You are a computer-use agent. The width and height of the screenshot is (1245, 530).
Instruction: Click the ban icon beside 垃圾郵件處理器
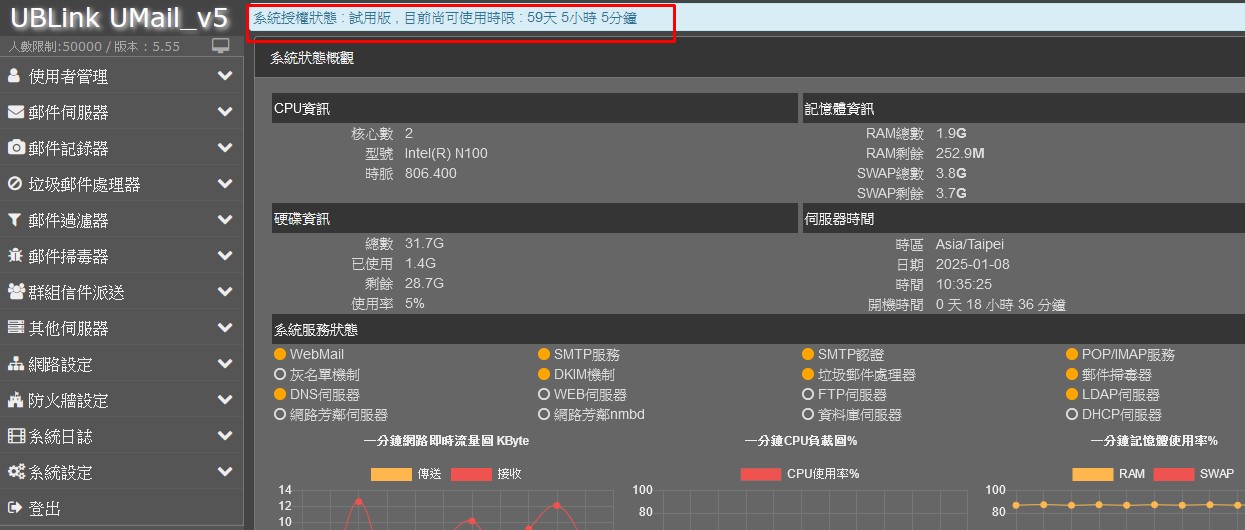[x=15, y=184]
